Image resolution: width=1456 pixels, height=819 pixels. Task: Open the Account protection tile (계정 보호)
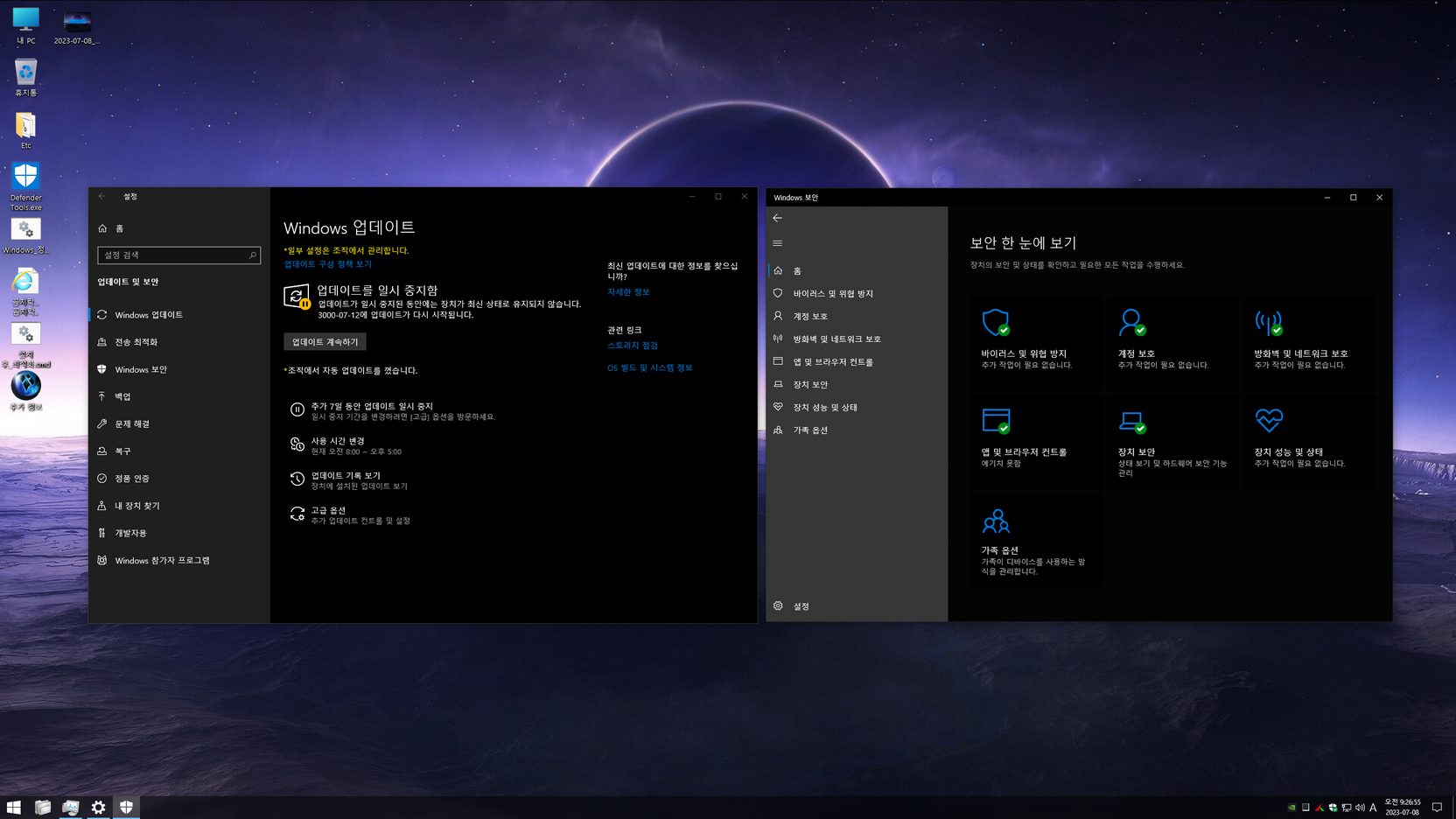tap(1172, 343)
